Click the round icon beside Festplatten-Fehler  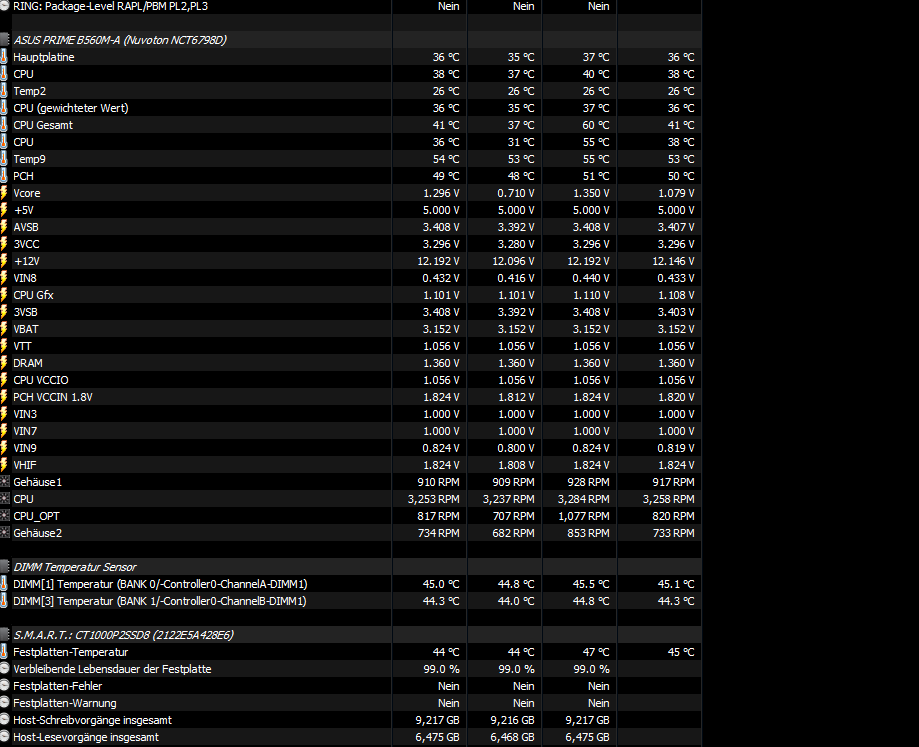tap(5, 685)
